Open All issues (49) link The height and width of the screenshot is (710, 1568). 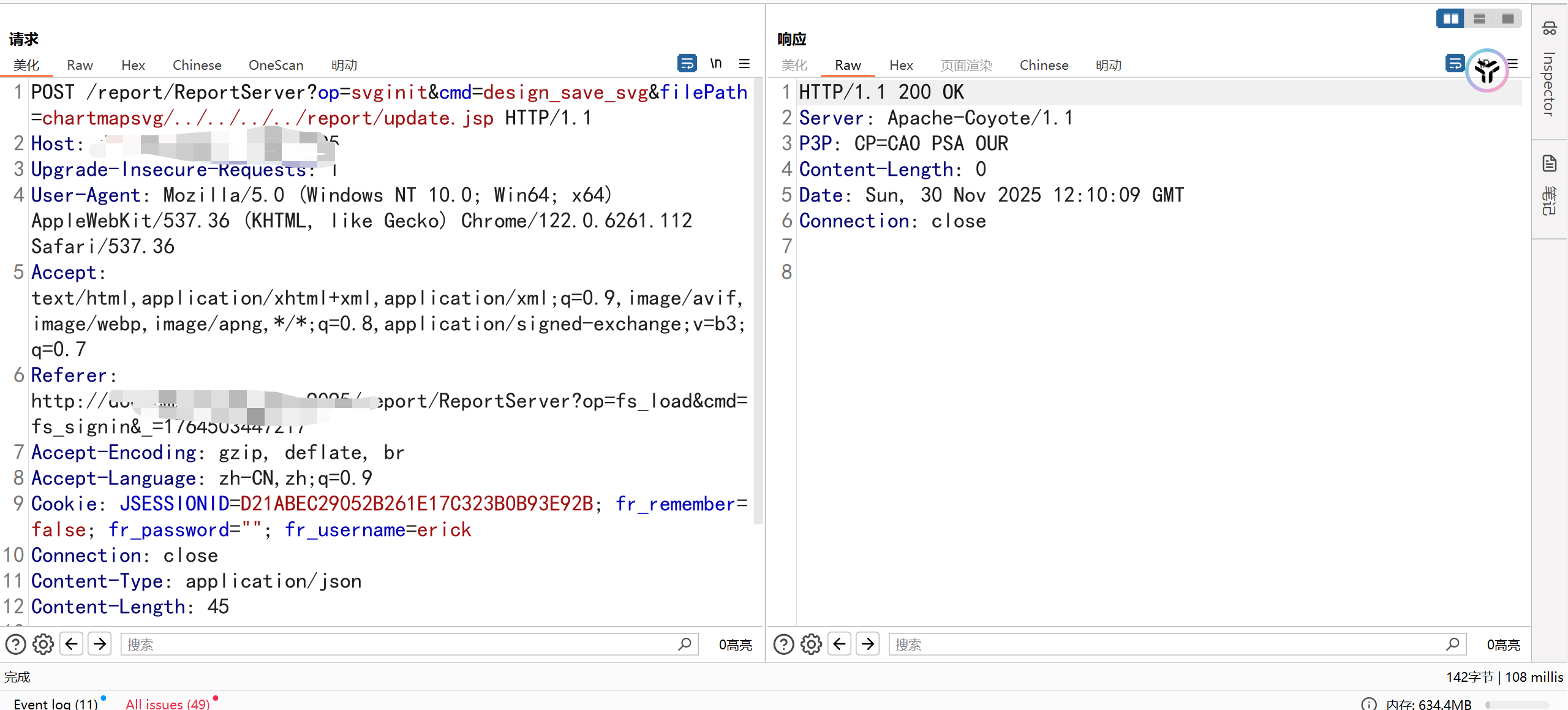(x=168, y=704)
